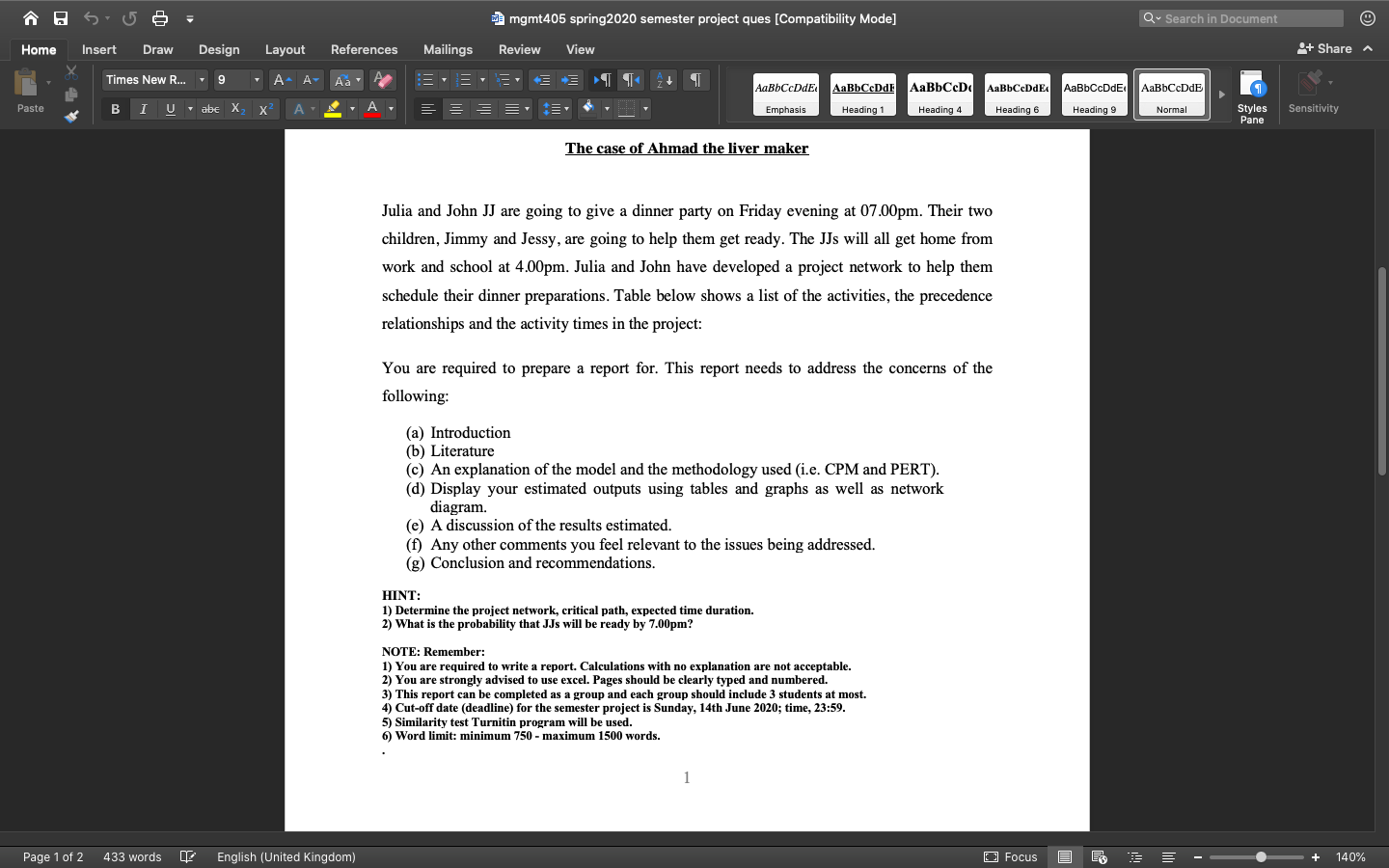This screenshot has height=868, width=1389.
Task: Cut text using the scissors icon
Action: click(x=70, y=72)
